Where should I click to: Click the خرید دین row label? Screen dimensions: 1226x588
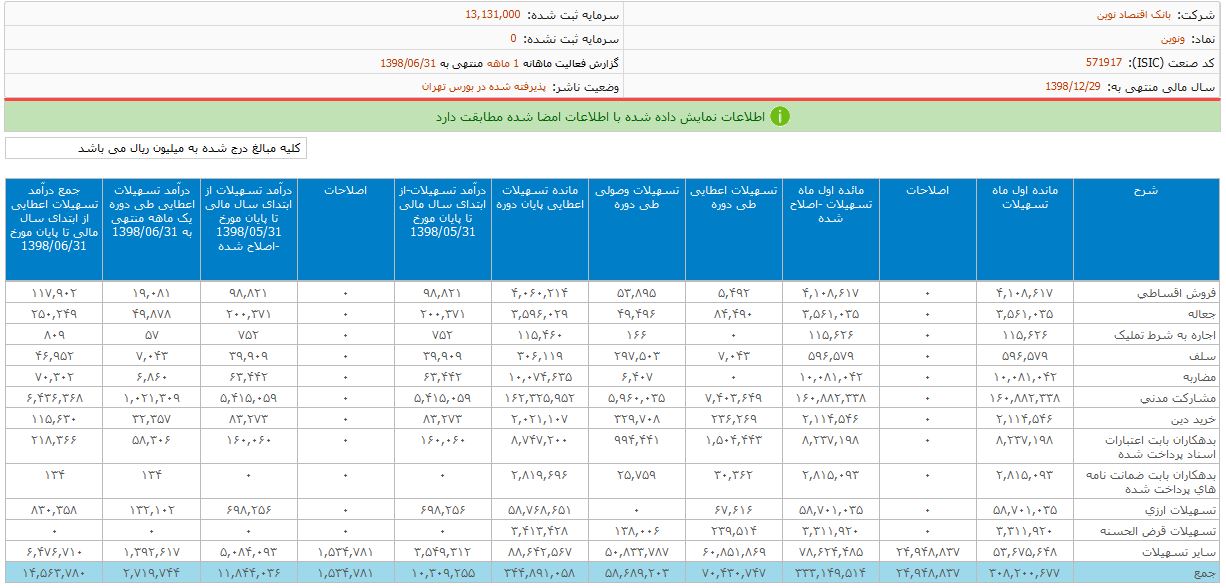[x=1188, y=418]
